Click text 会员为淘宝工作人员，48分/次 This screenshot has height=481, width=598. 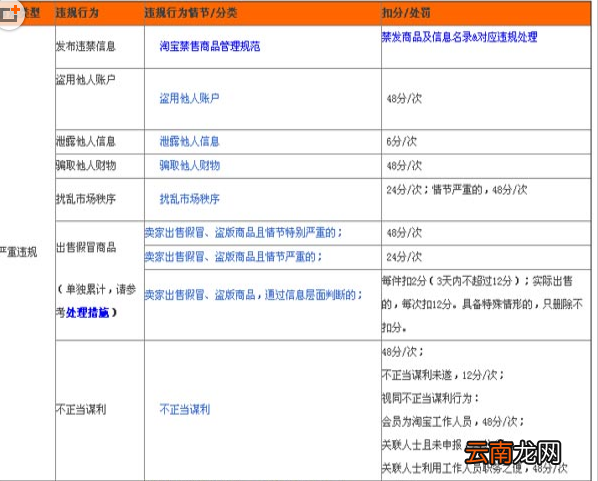tap(450, 421)
